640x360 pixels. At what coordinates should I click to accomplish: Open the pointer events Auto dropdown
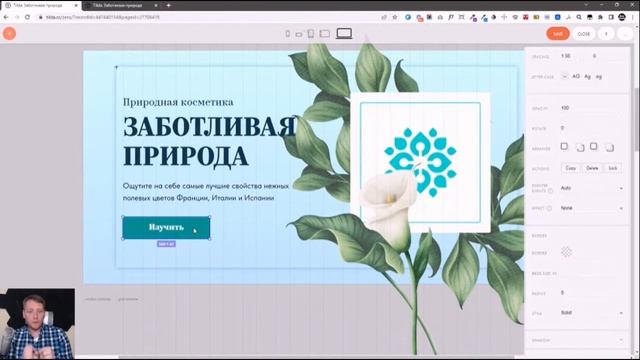tap(592, 188)
